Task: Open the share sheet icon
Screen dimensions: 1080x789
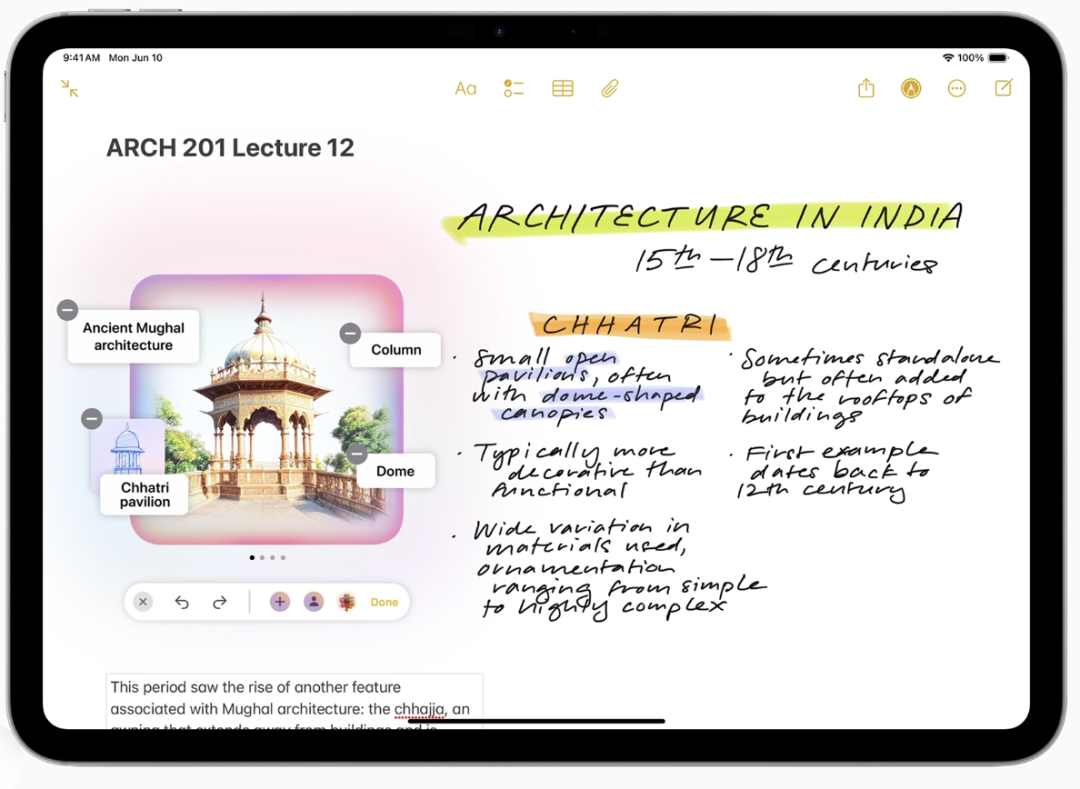Action: pyautogui.click(x=866, y=89)
